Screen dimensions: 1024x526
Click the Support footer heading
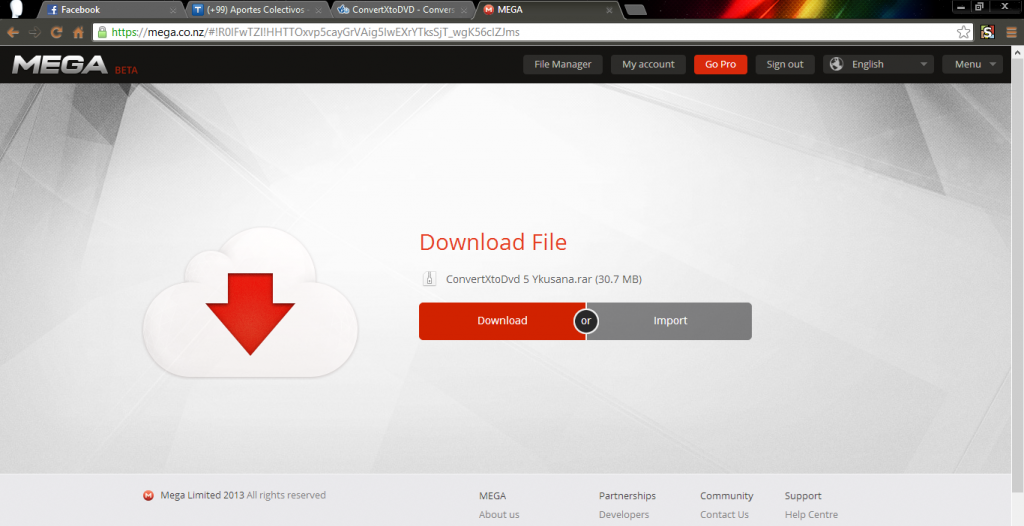pyautogui.click(x=803, y=496)
